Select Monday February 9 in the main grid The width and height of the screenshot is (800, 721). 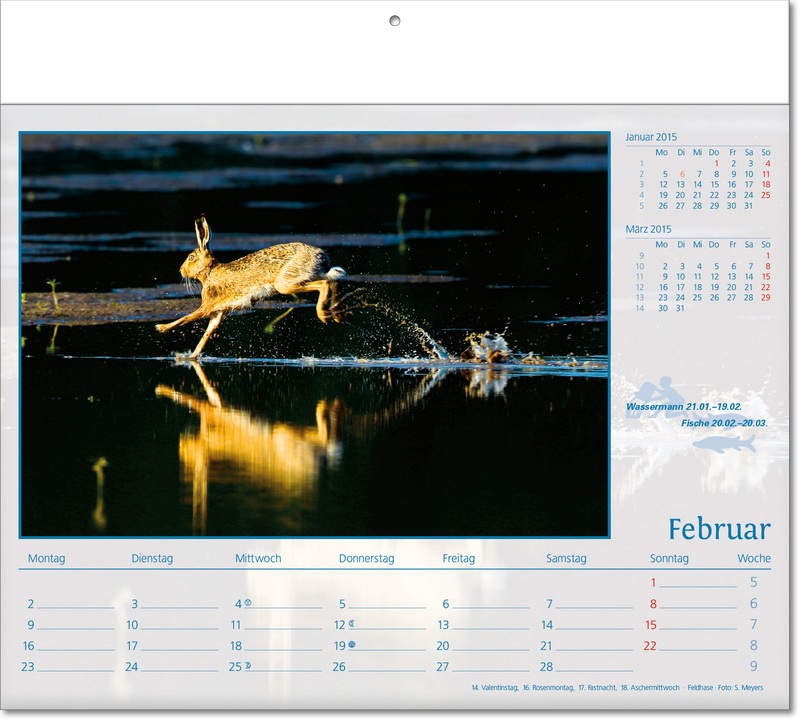pos(31,625)
